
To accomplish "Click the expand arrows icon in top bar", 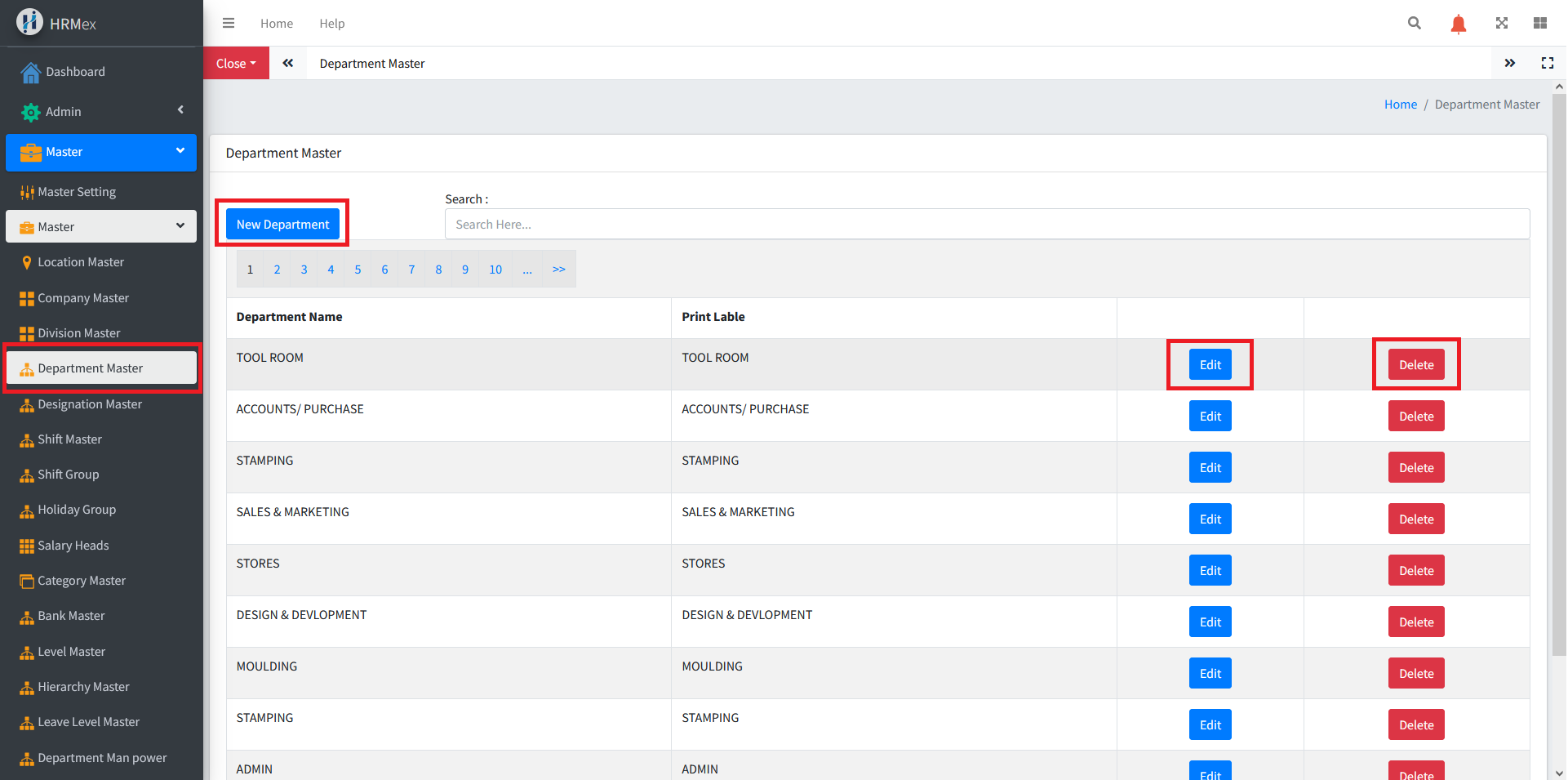I will click(x=1501, y=23).
